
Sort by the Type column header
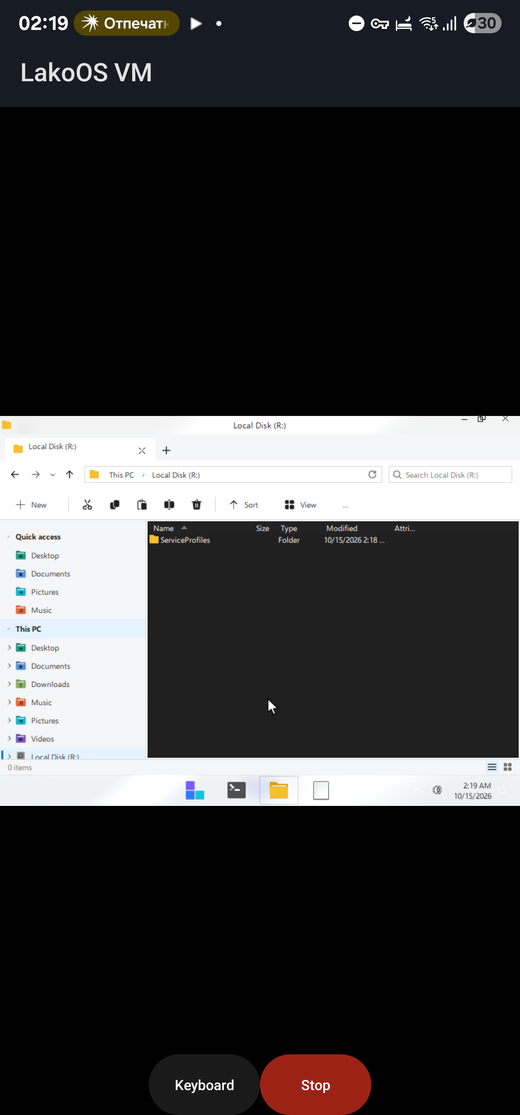[288, 528]
